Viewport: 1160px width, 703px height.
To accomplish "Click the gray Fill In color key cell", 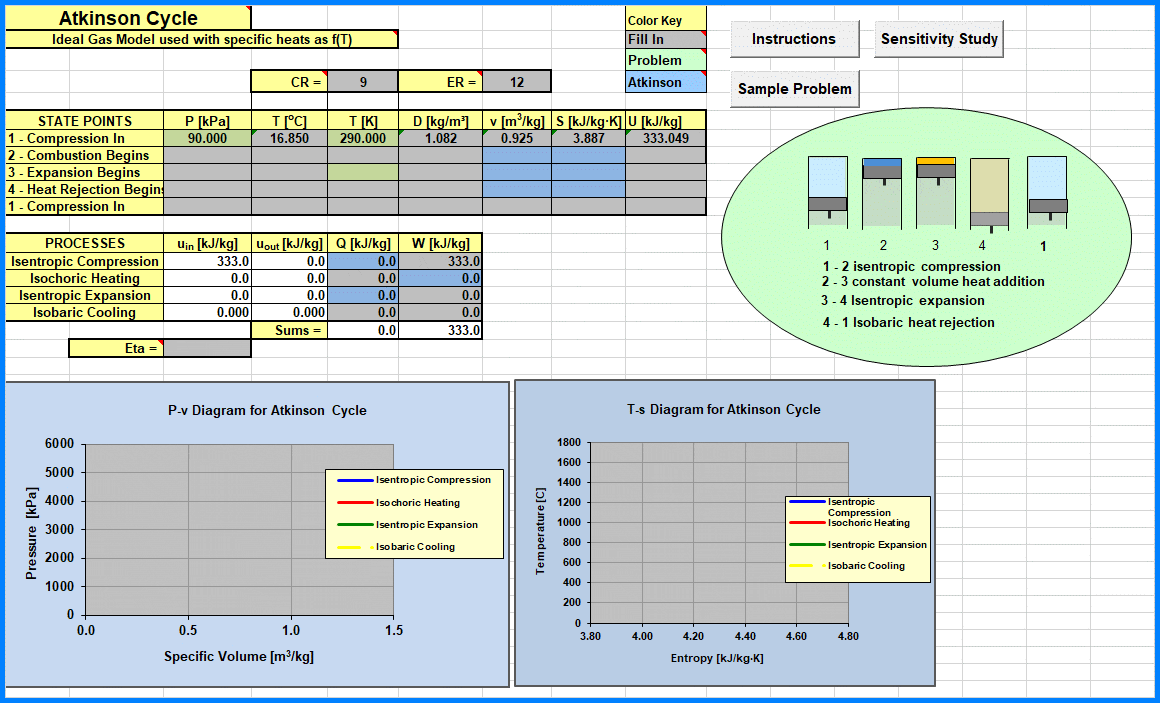I will pos(665,40).
